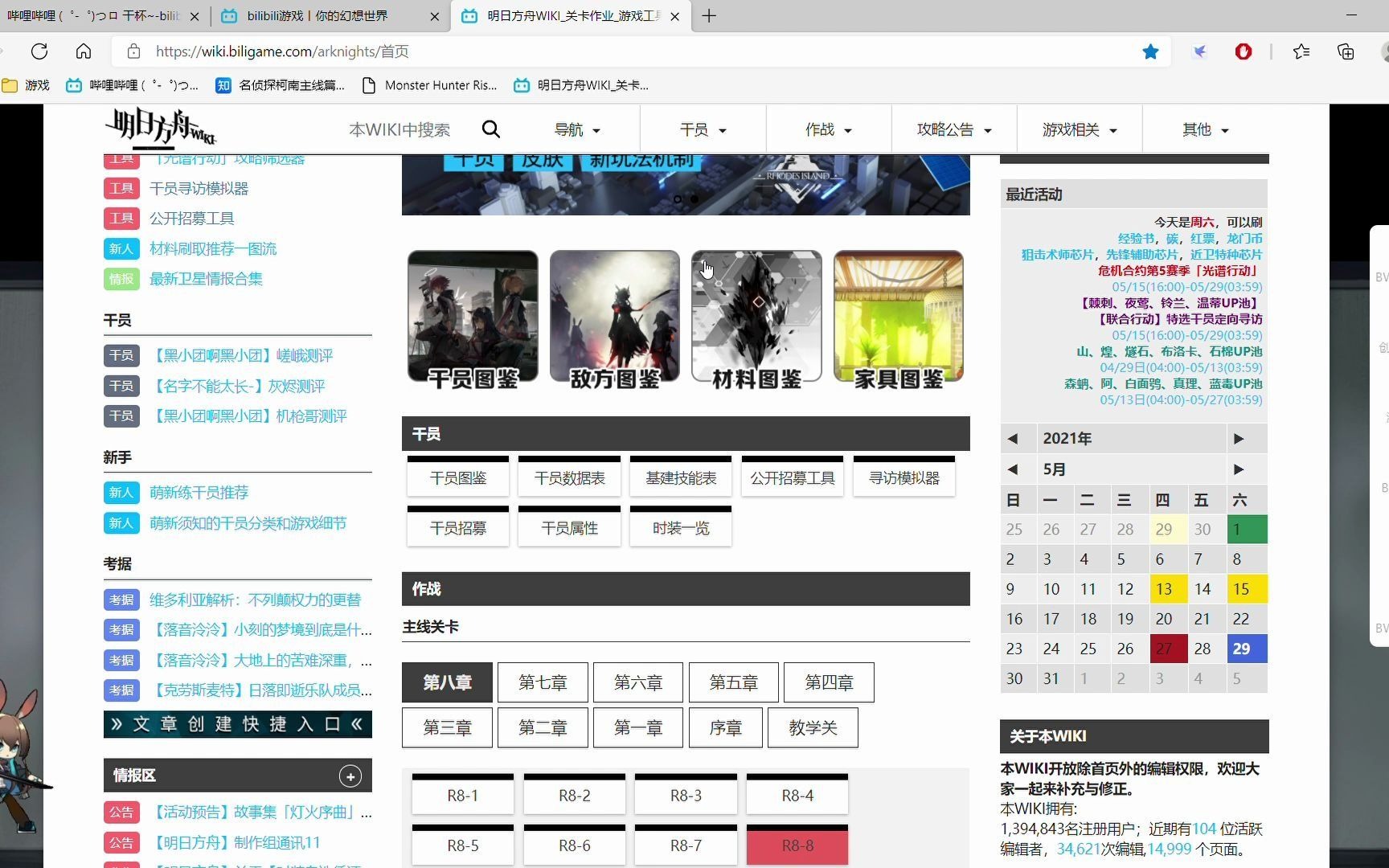Viewport: 1389px width, 868px height.
Task: Open the collections icon in toolbar
Action: [1346, 51]
